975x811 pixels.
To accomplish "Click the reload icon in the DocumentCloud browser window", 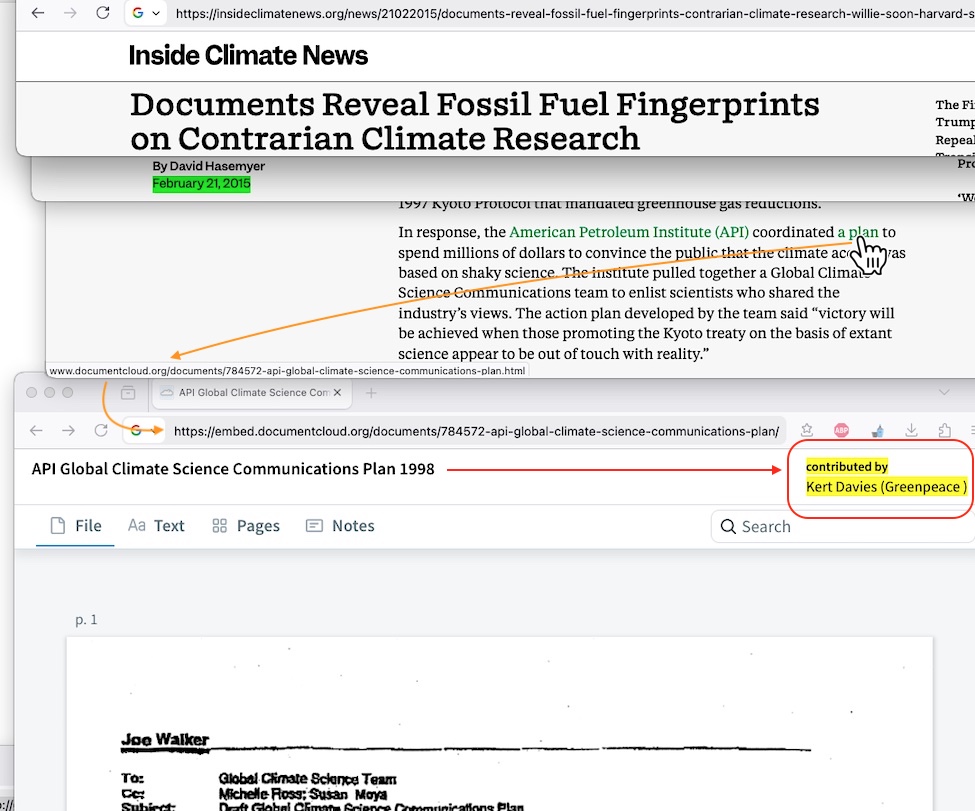I will 101,431.
